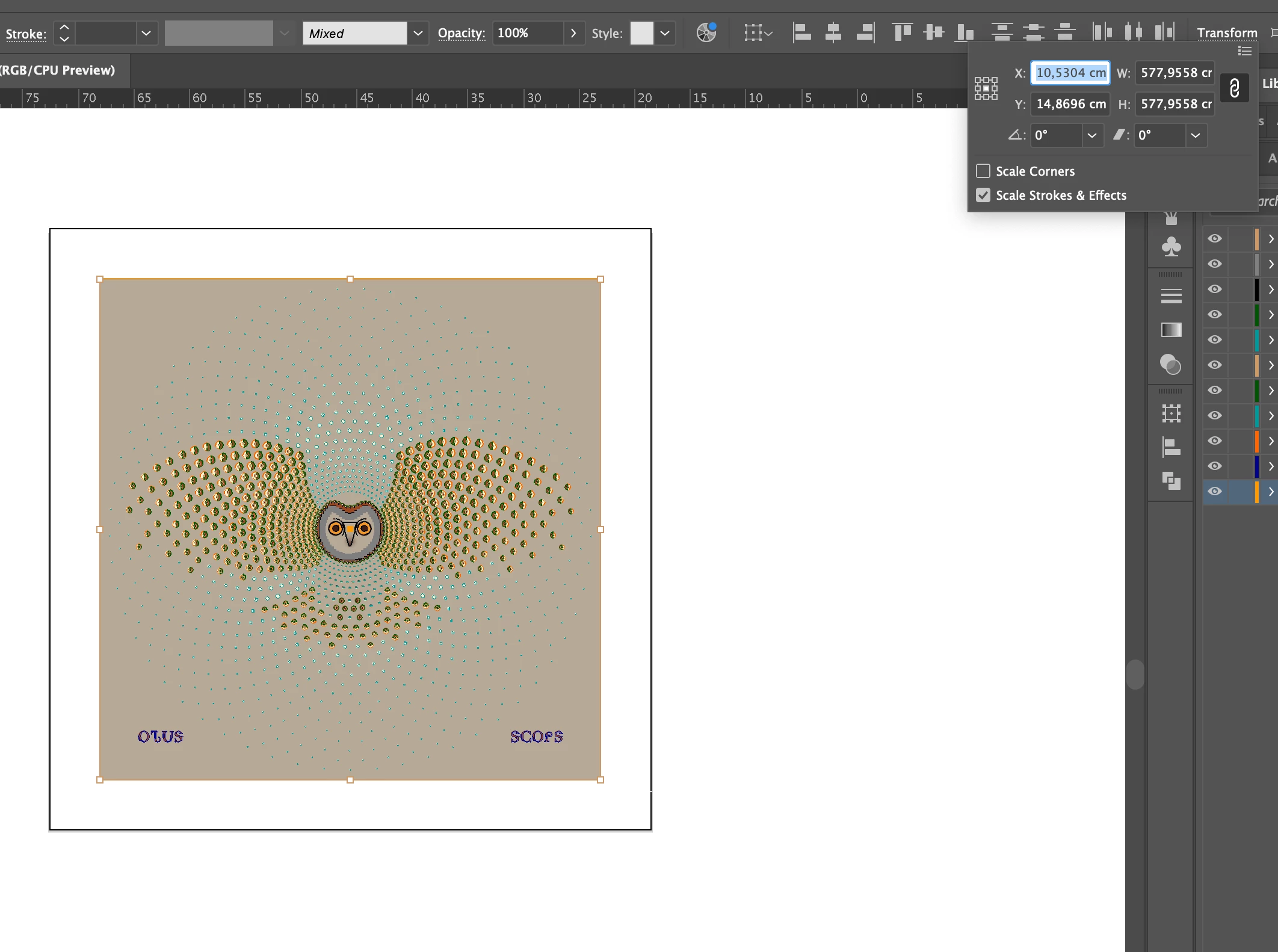
Task: Hide the selected orange-tagged layer
Action: pyautogui.click(x=1215, y=492)
